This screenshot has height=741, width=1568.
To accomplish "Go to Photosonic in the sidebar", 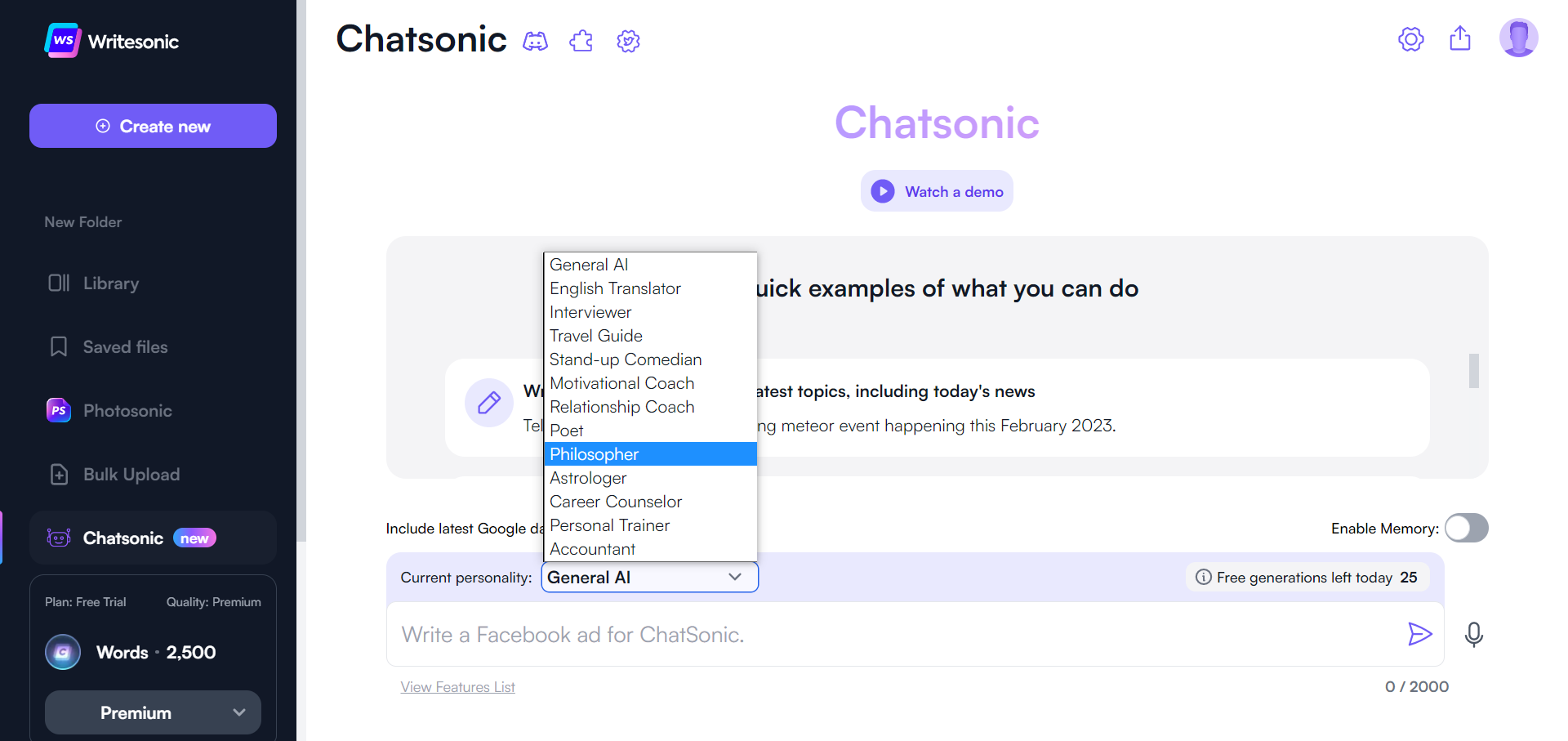I will point(153,410).
